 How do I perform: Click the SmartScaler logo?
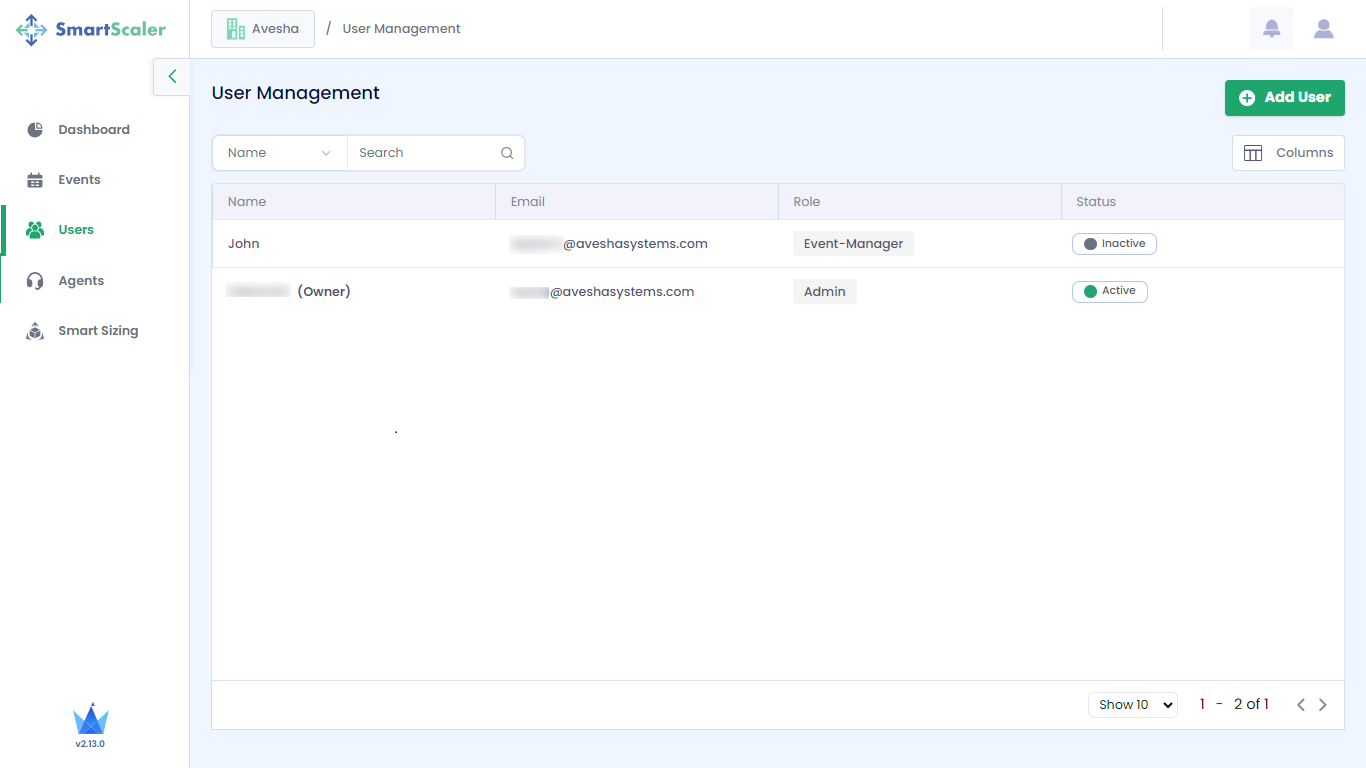pos(91,30)
